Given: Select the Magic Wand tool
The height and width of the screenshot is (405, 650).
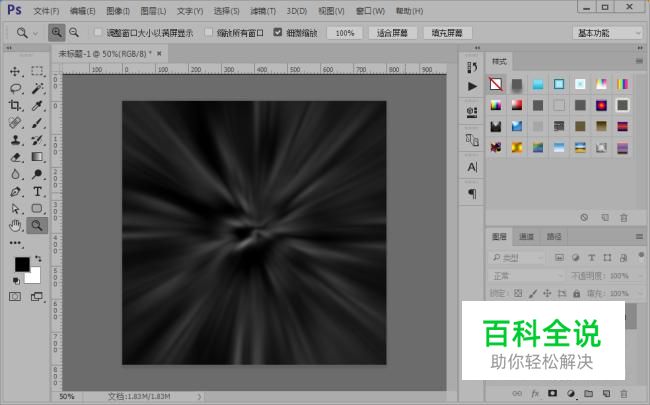Looking at the screenshot, I should click(37, 88).
